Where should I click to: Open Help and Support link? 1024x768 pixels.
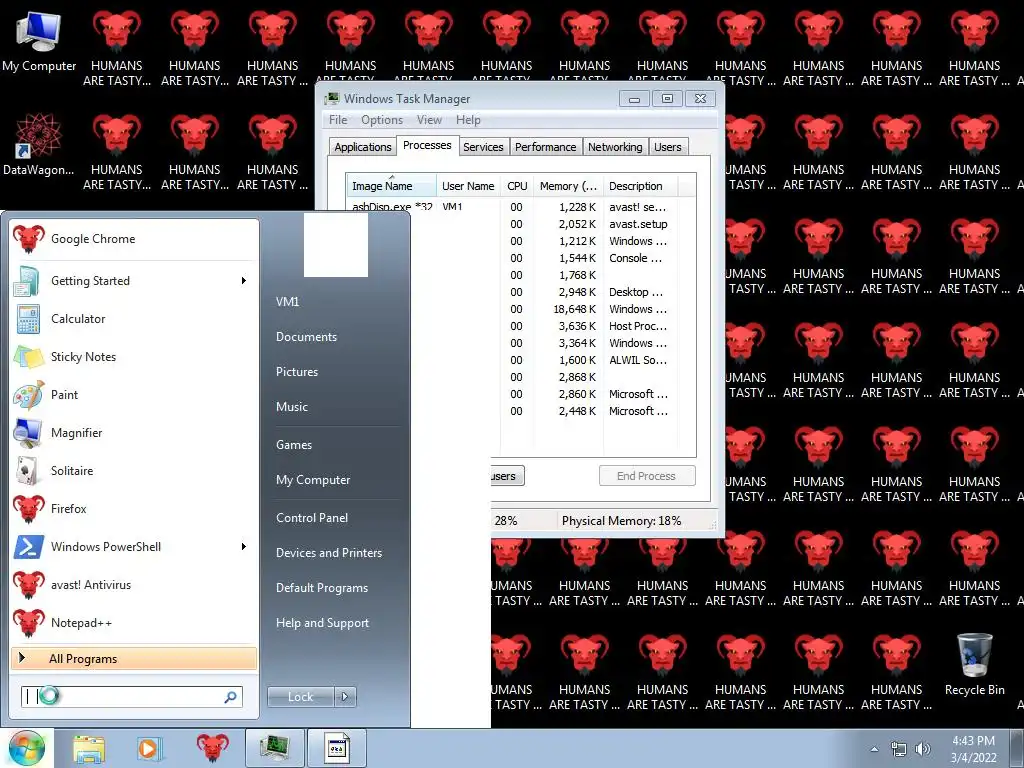[322, 623]
